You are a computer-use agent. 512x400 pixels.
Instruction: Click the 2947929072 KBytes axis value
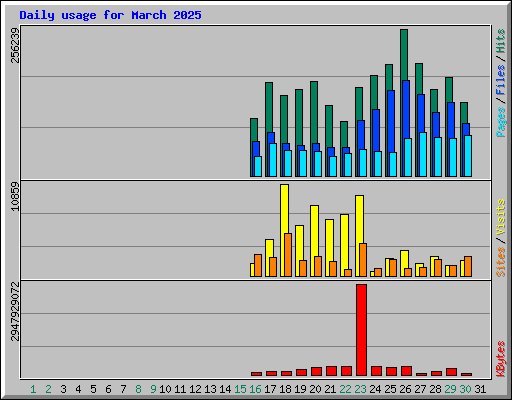click(x=15, y=311)
